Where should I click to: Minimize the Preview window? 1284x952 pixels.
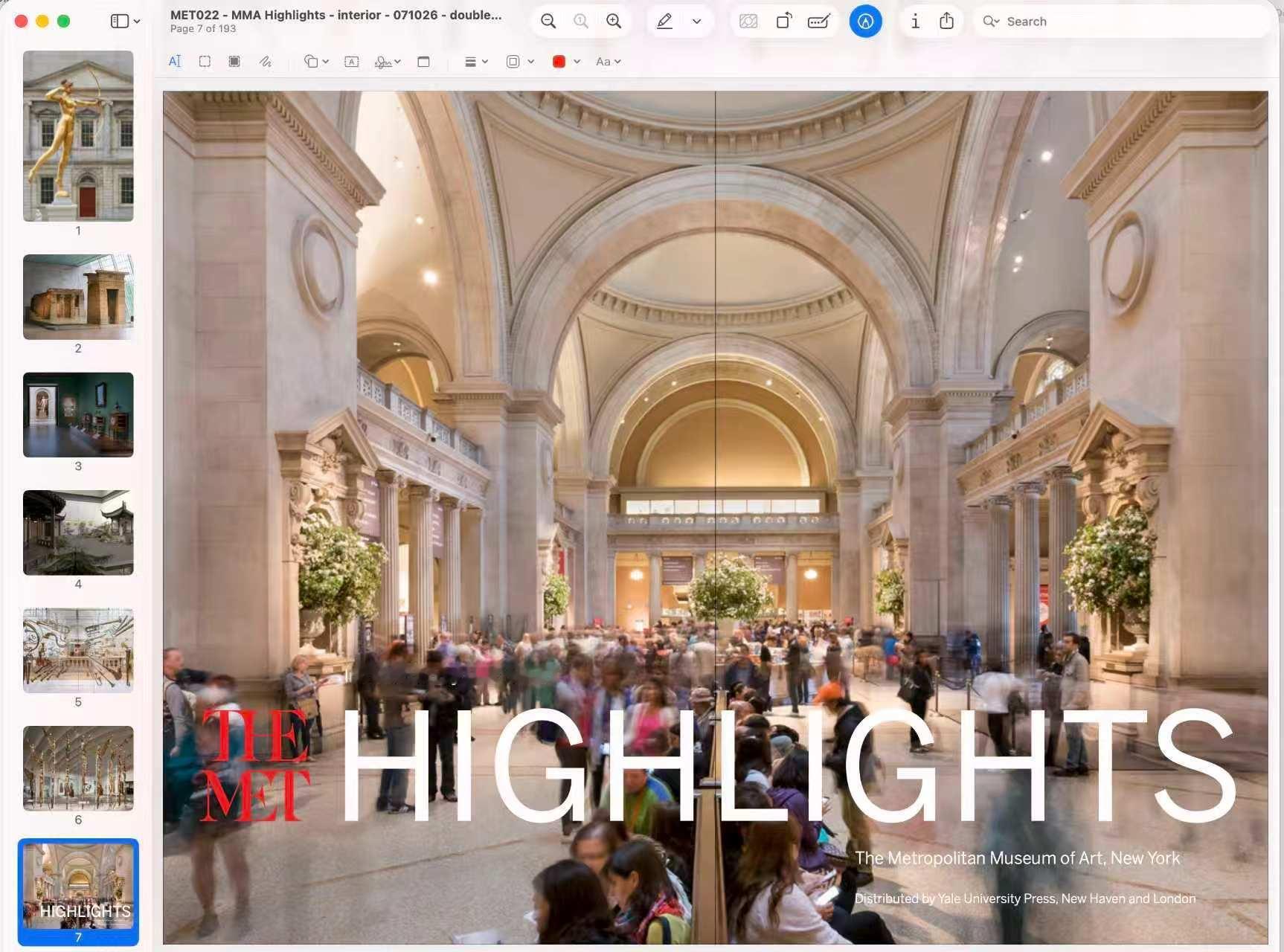[x=42, y=22]
